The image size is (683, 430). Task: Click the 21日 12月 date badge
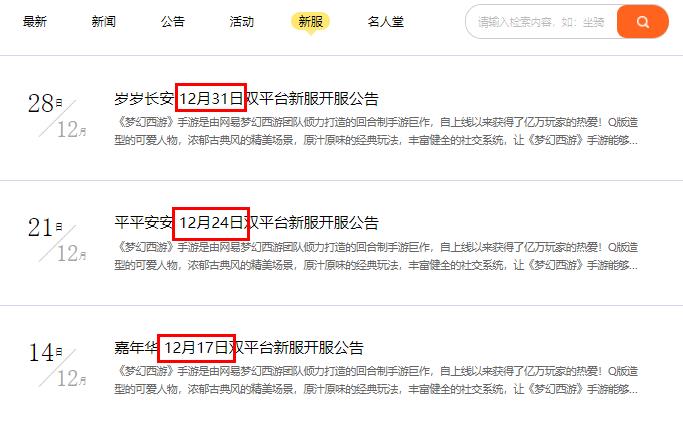pos(57,240)
